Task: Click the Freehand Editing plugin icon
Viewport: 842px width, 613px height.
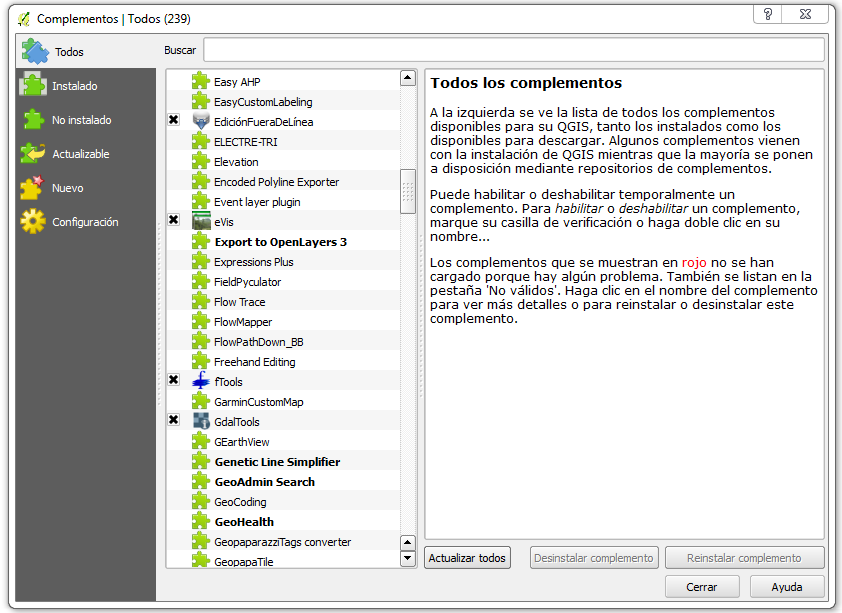Action: 201,361
